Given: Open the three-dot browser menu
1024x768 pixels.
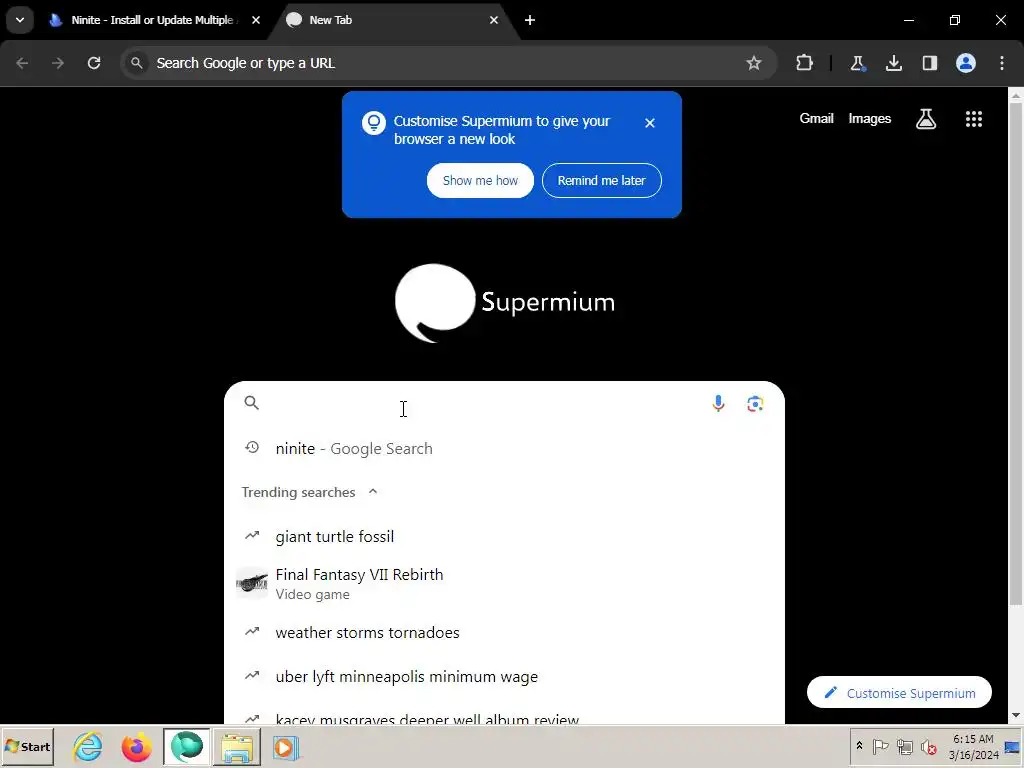Looking at the screenshot, I should pyautogui.click(x=1002, y=63).
